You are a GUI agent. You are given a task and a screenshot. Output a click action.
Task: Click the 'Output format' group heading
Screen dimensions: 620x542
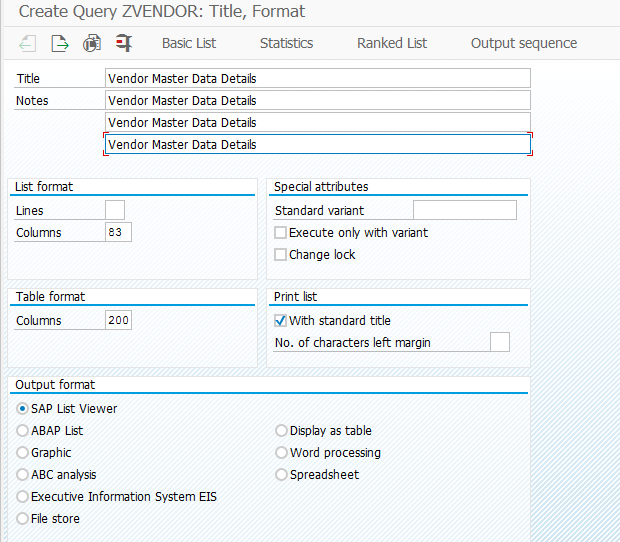click(55, 385)
